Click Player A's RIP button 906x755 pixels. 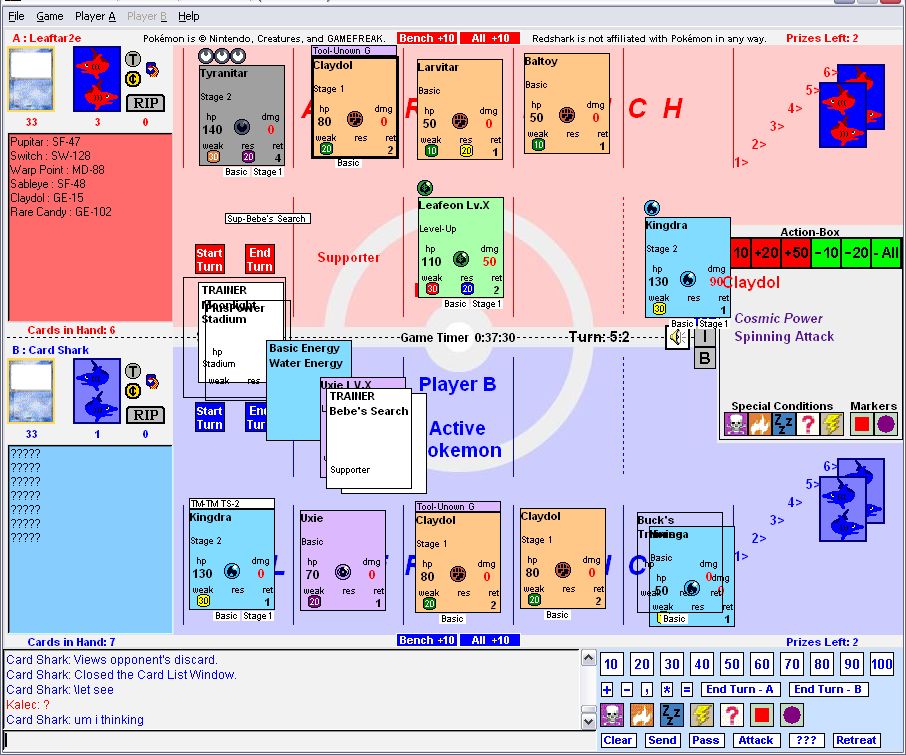(146, 103)
